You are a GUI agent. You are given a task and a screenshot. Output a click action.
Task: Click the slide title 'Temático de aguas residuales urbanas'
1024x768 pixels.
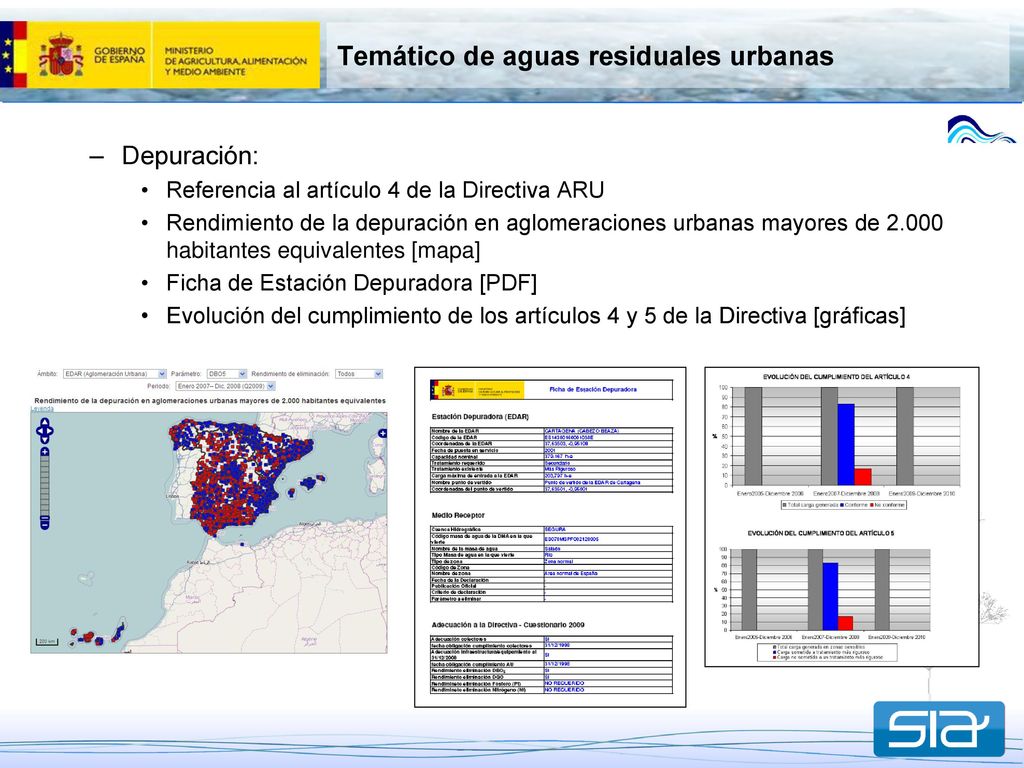click(x=585, y=56)
